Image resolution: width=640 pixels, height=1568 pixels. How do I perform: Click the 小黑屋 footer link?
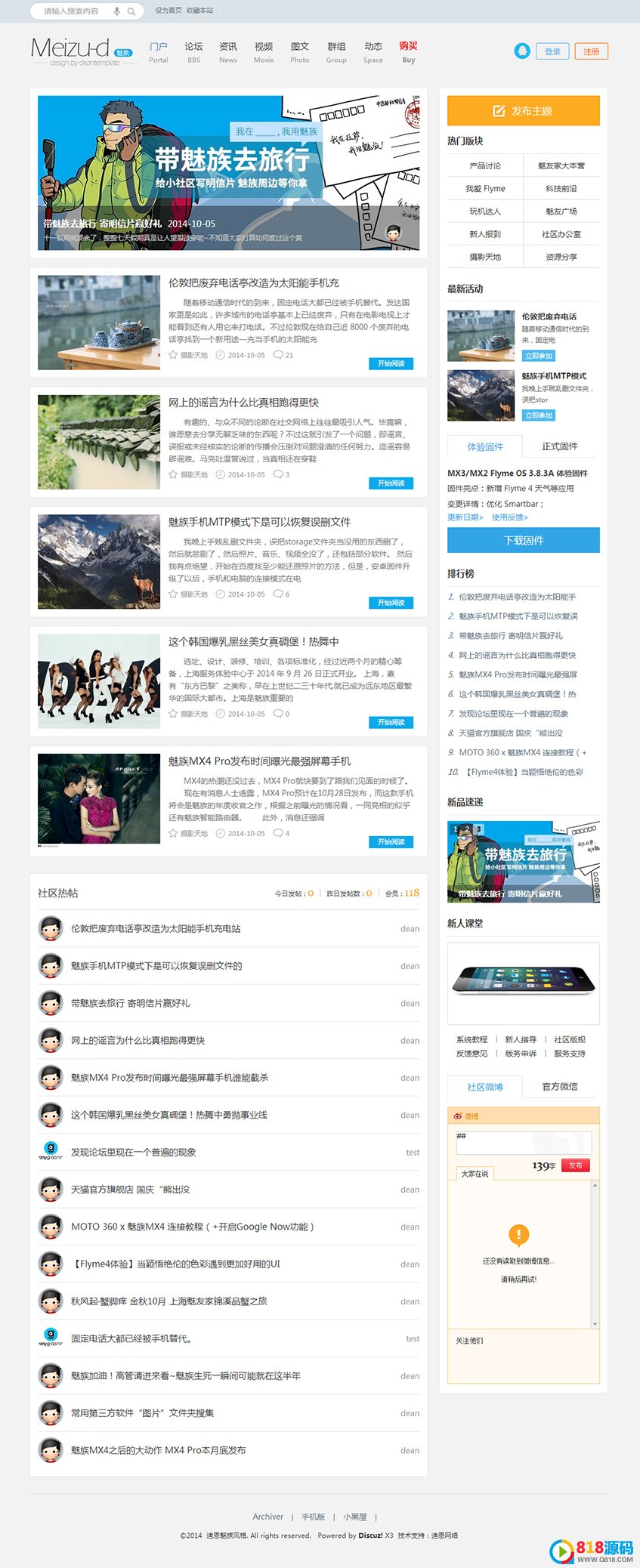coord(355,1517)
